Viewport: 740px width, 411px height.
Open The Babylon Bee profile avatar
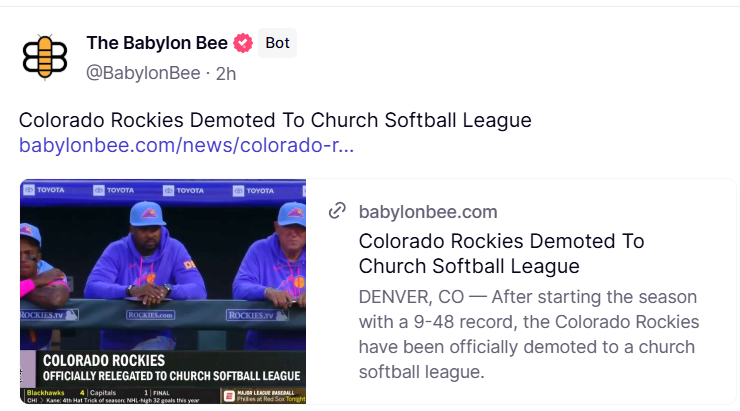(x=45, y=58)
